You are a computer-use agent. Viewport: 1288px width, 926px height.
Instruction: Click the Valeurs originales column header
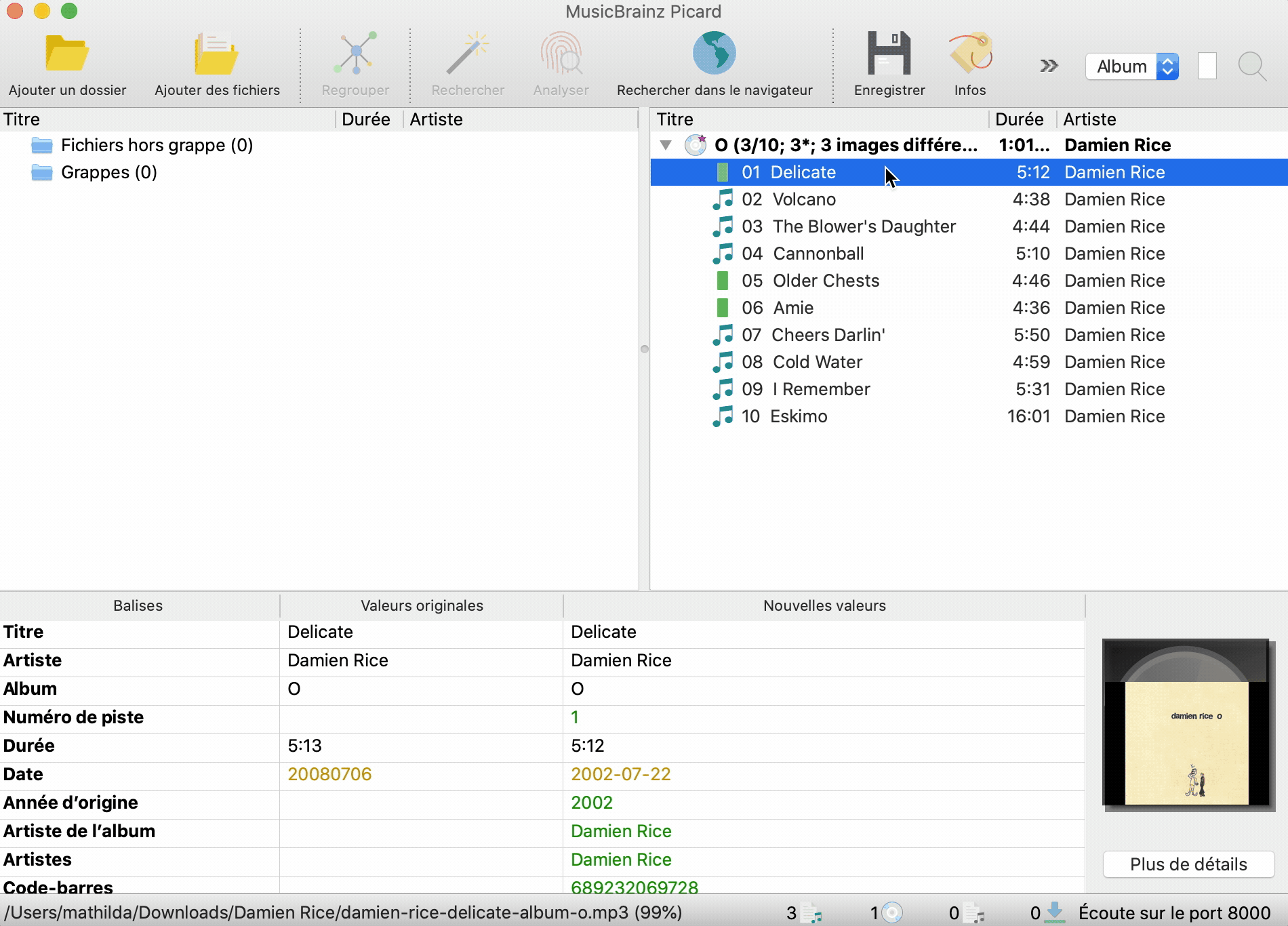[422, 606]
